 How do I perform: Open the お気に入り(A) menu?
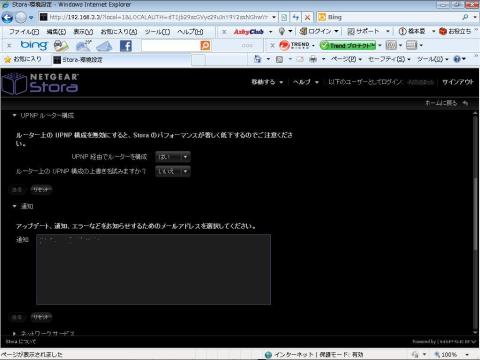point(119,32)
